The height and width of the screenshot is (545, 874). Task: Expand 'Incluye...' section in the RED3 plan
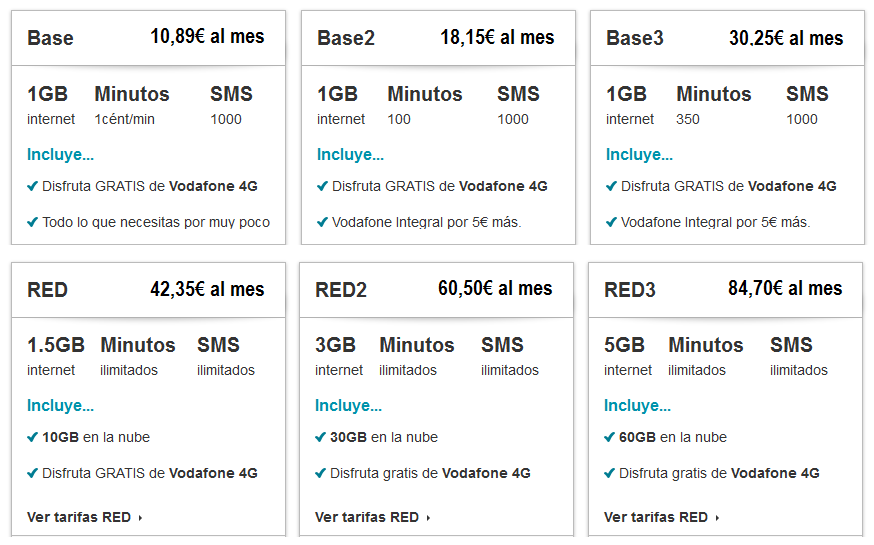click(638, 406)
